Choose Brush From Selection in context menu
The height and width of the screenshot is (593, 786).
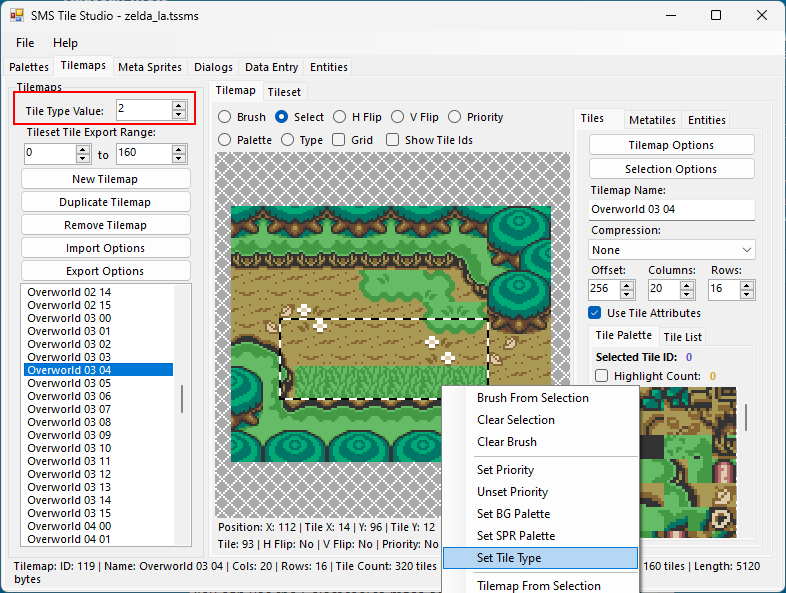(540, 398)
